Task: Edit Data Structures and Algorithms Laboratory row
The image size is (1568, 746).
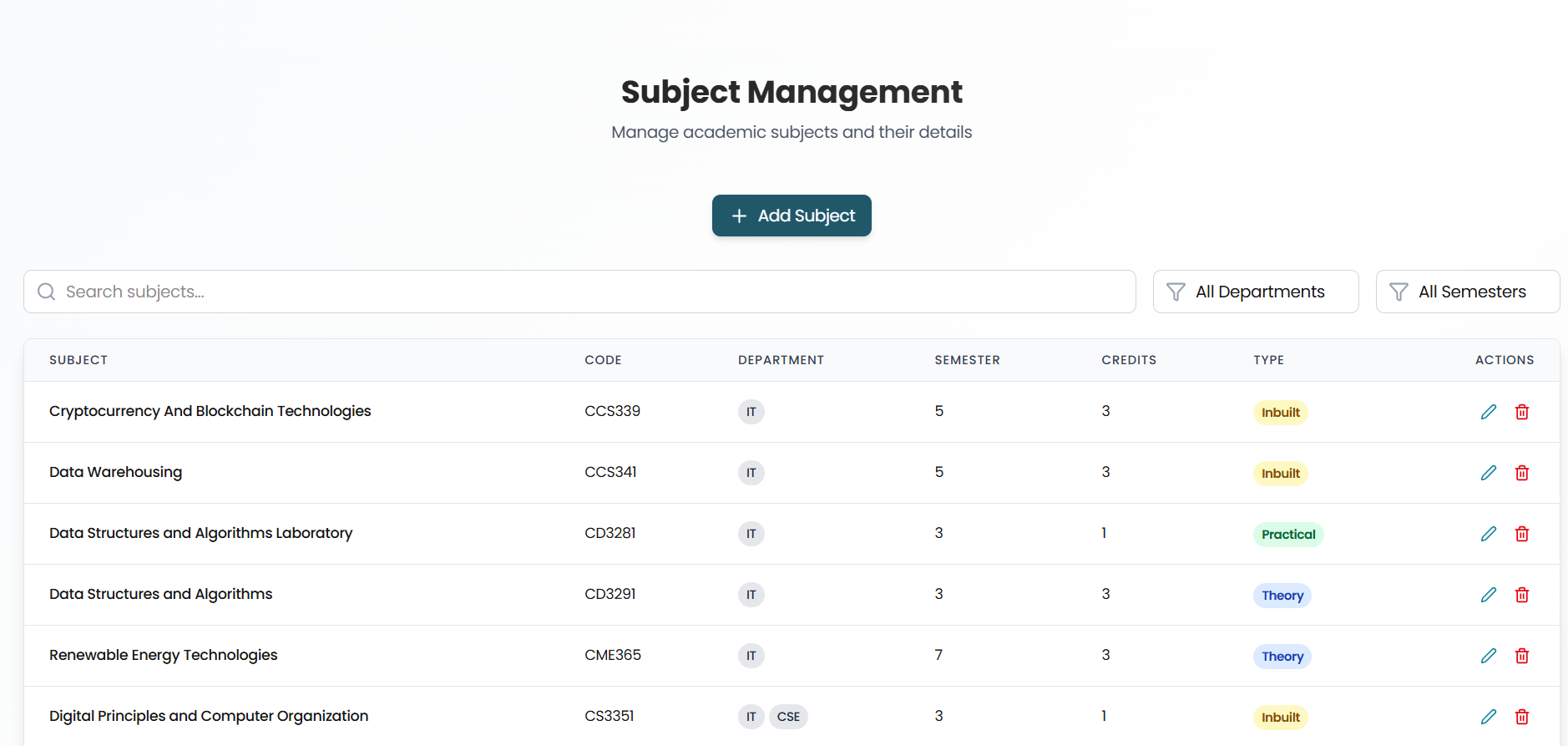Action: [x=1489, y=534]
